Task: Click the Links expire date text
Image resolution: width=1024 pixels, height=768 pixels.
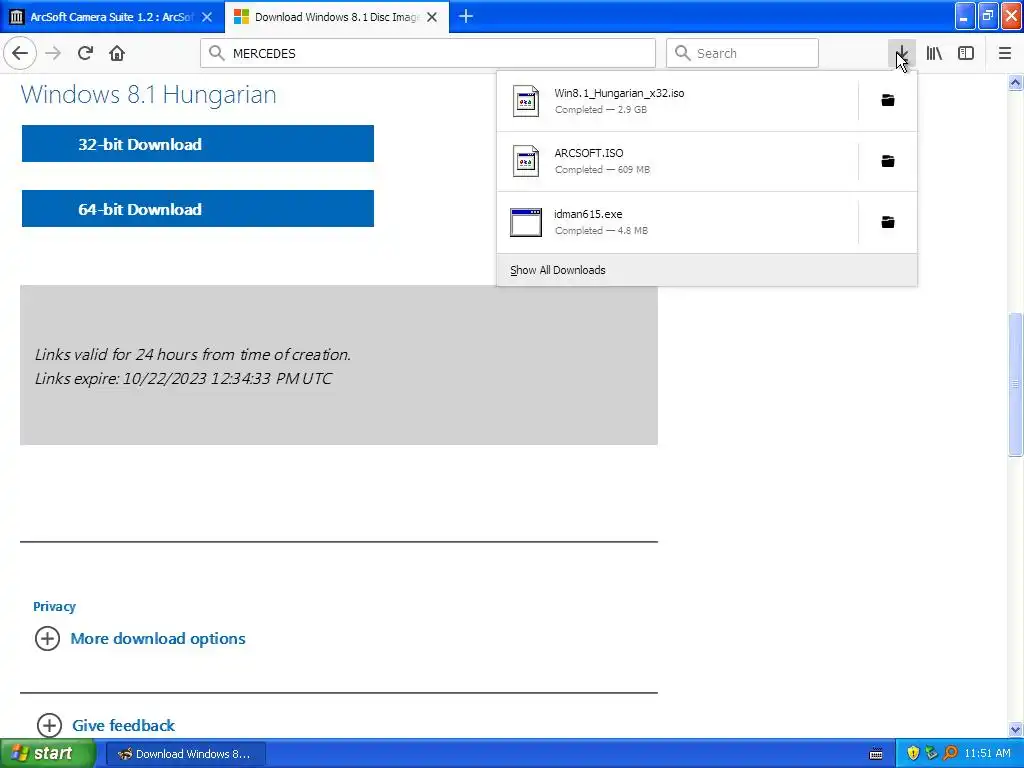Action: 184,379
